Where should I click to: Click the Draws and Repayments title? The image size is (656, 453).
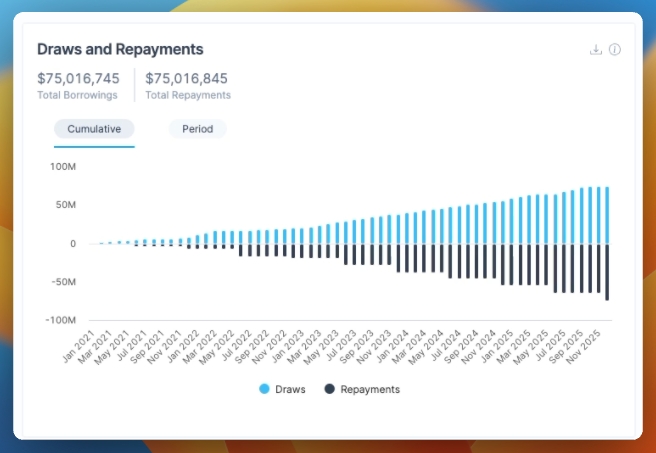pos(120,49)
